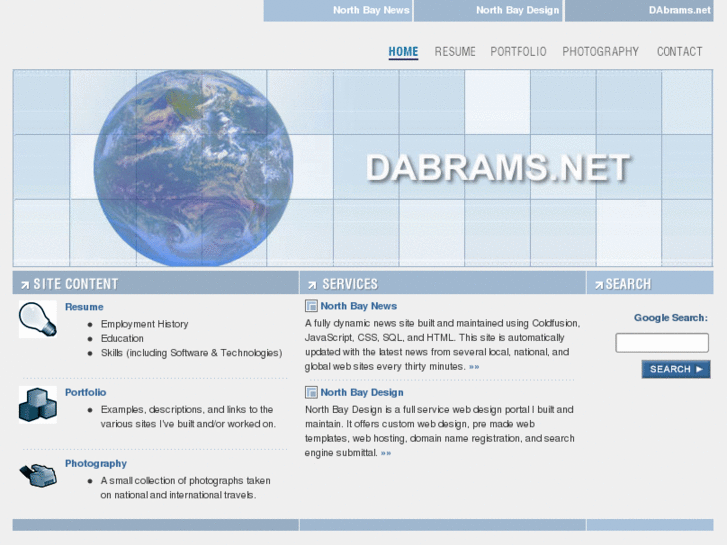This screenshot has width=727, height=545.
Task: Click the blue cubes Portfolio icon
Action: (38, 405)
